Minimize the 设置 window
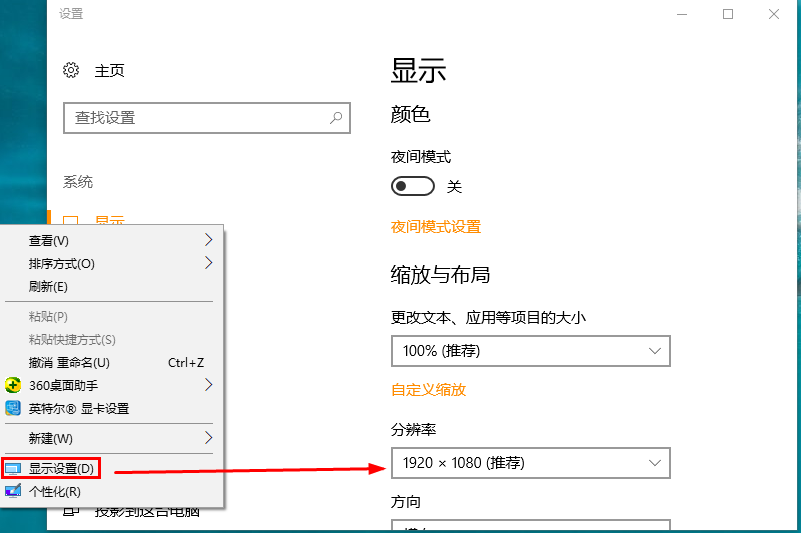The width and height of the screenshot is (801, 533). [x=682, y=14]
